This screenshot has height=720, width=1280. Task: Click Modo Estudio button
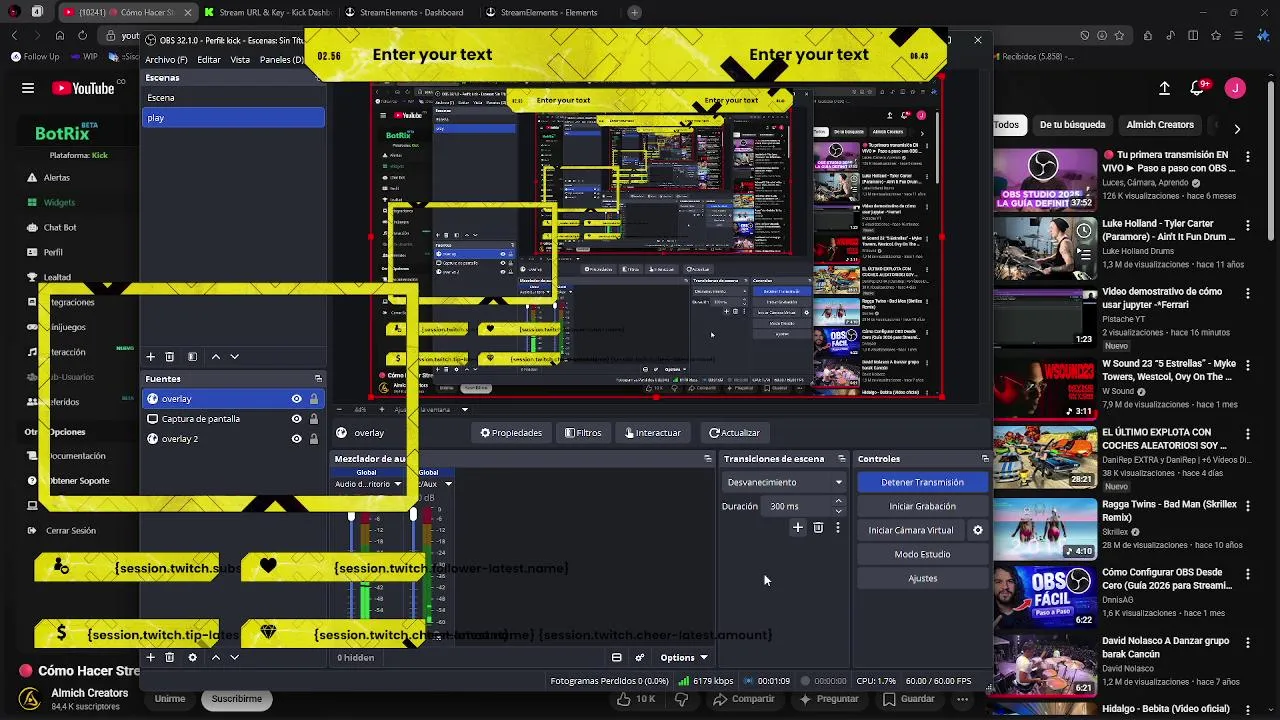922,554
